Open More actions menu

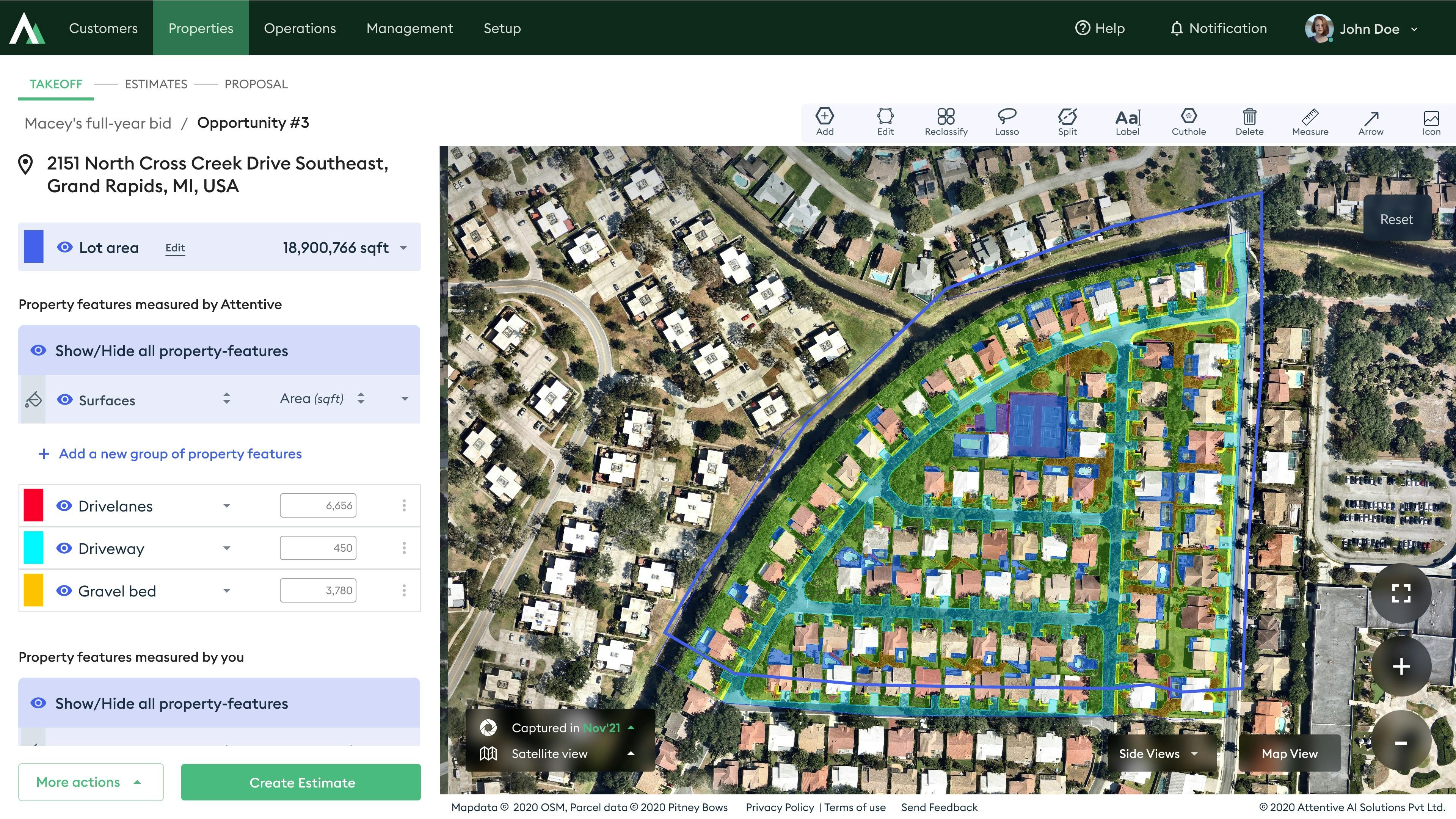coord(91,782)
